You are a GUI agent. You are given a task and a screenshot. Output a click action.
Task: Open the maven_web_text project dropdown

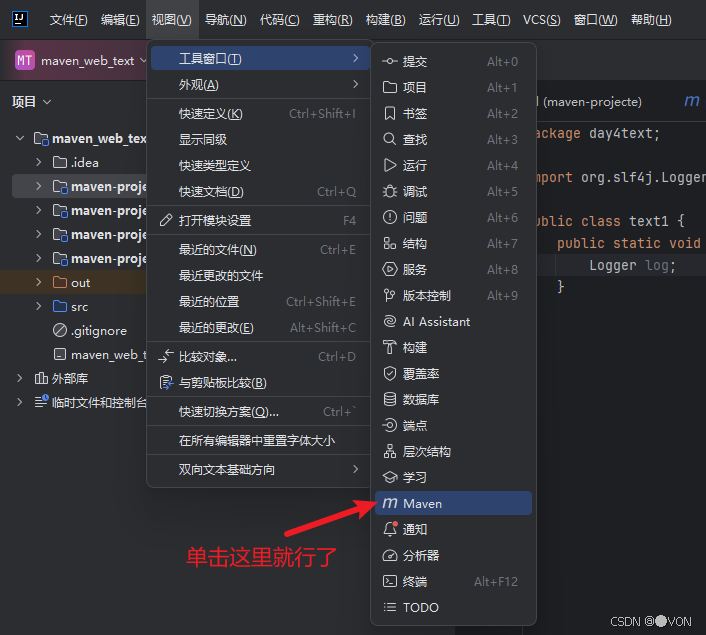pos(143,60)
